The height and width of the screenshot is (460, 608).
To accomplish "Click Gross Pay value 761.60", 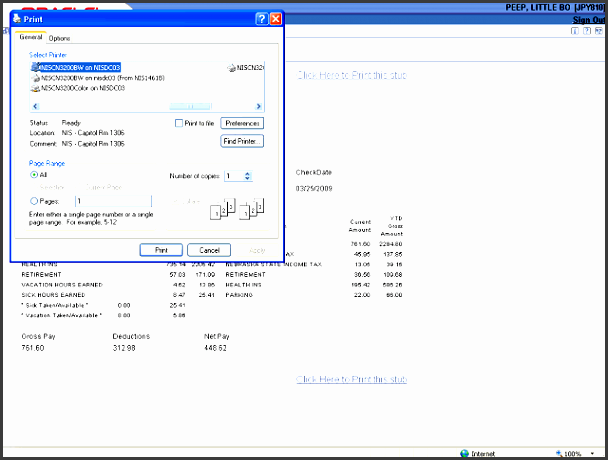I will coord(33,348).
